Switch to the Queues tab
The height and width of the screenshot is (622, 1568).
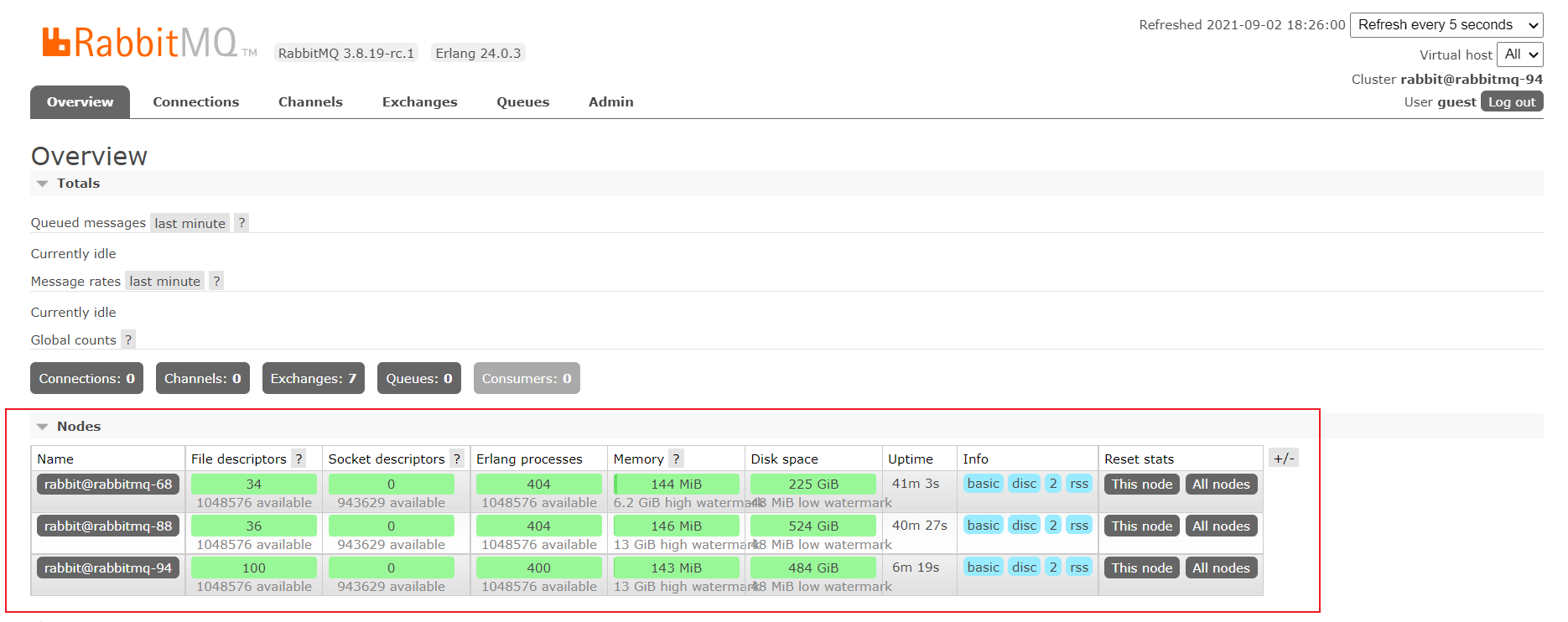point(523,102)
